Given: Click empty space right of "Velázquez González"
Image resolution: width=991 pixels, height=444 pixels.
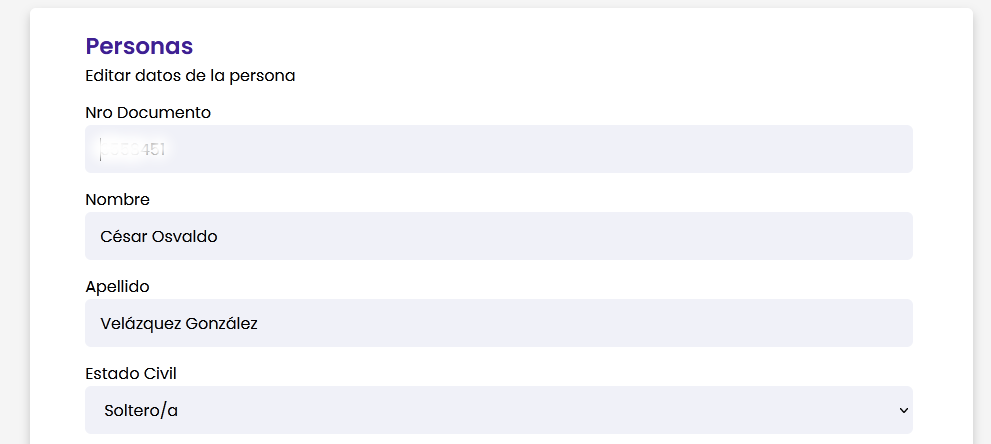Looking at the screenshot, I should click(580, 324).
